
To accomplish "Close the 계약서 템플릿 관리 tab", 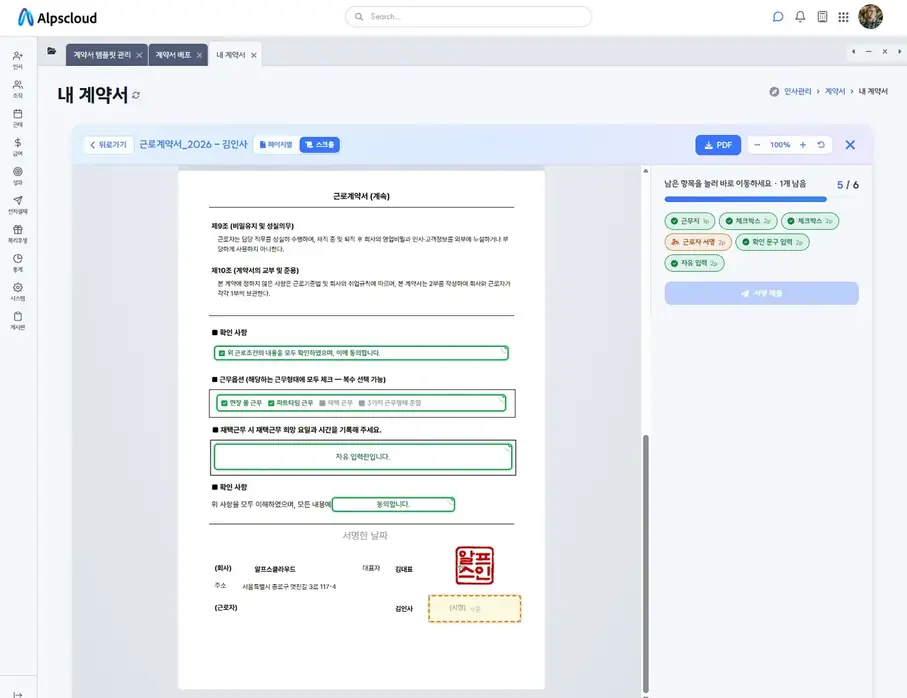I will [x=139, y=55].
